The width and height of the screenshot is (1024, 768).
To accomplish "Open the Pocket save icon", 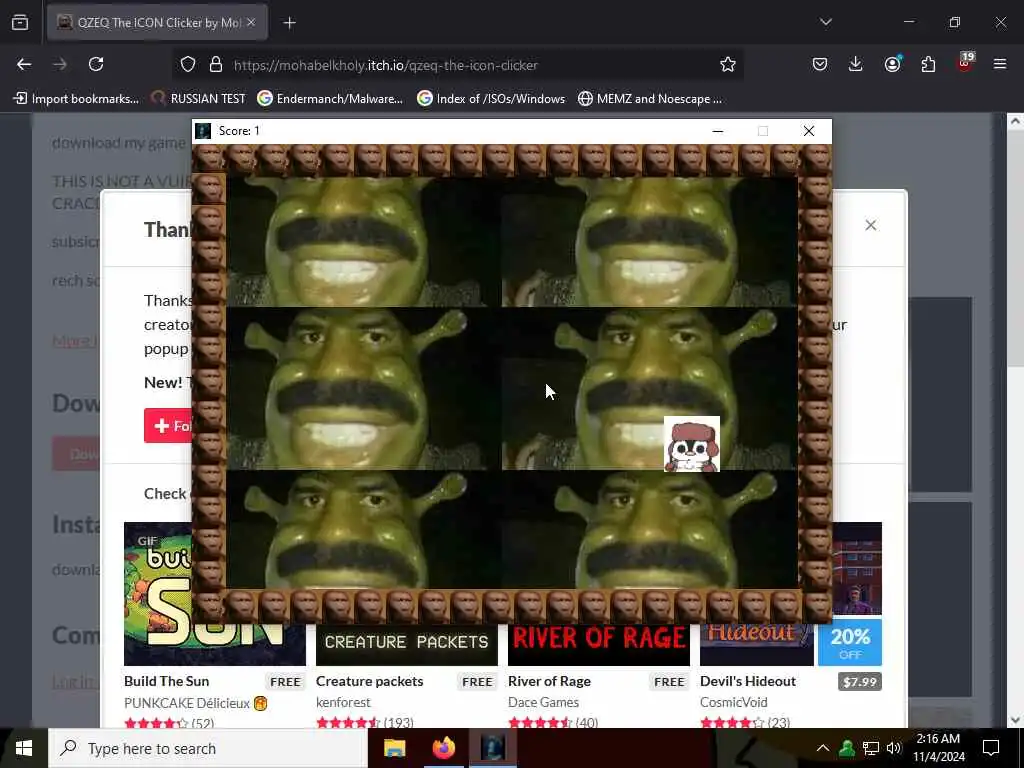I will [820, 64].
